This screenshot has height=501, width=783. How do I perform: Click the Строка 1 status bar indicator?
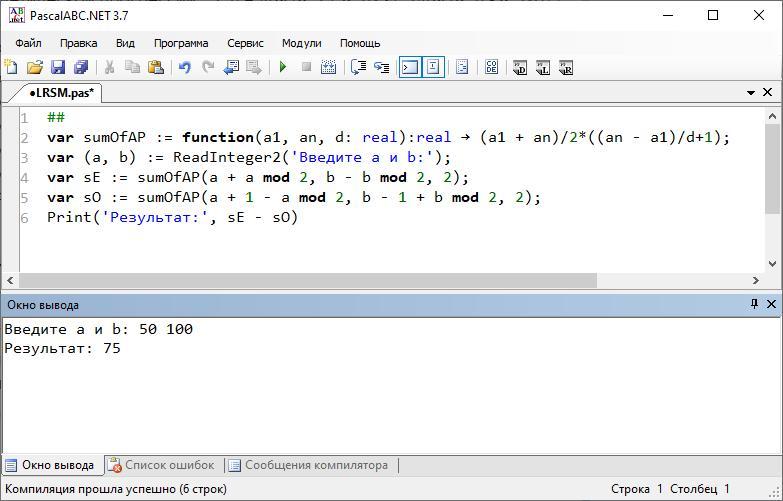click(x=637, y=489)
